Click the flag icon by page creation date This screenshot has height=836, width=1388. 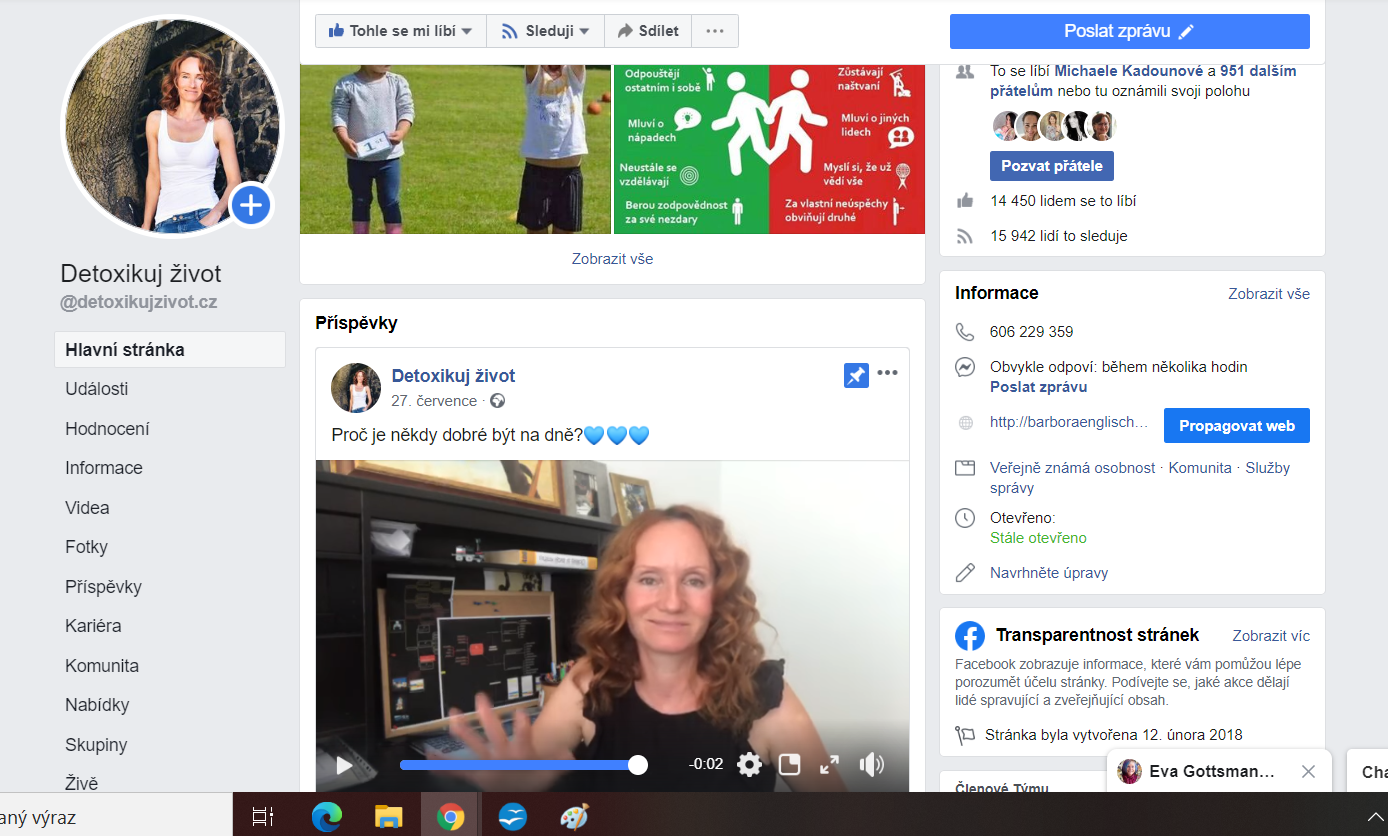[965, 735]
